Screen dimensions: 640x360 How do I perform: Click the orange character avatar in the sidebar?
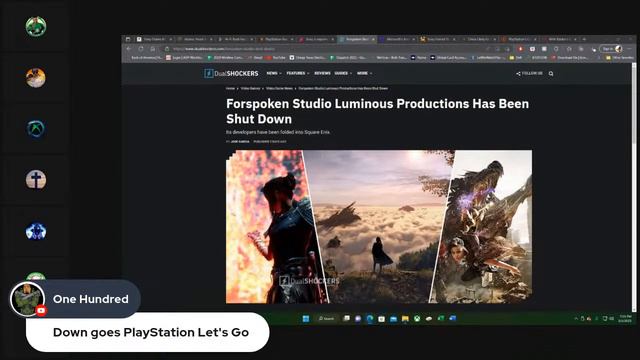(36, 78)
